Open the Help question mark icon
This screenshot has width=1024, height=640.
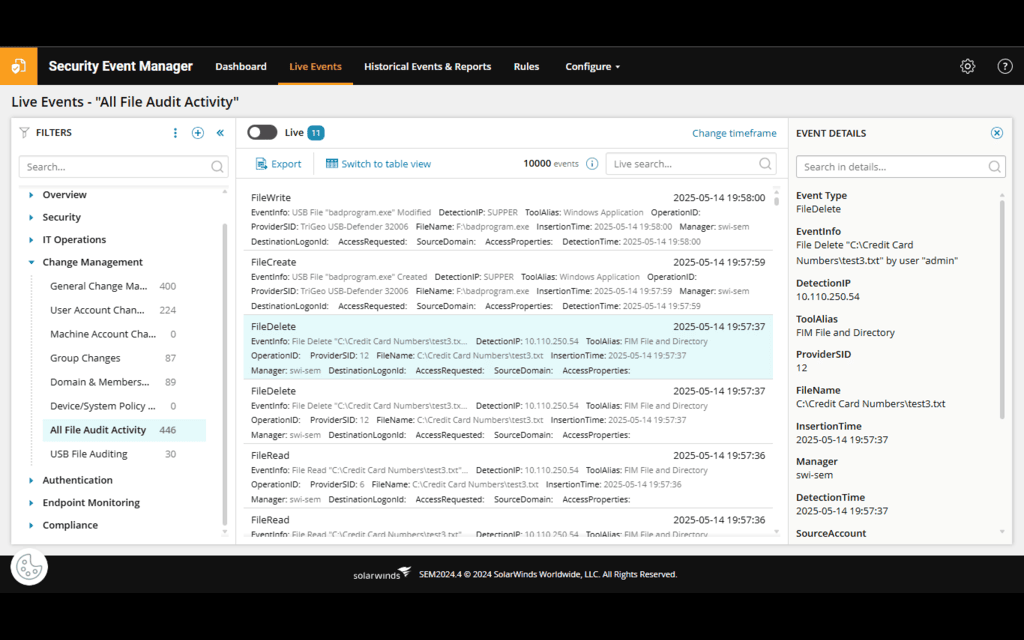tap(1005, 66)
